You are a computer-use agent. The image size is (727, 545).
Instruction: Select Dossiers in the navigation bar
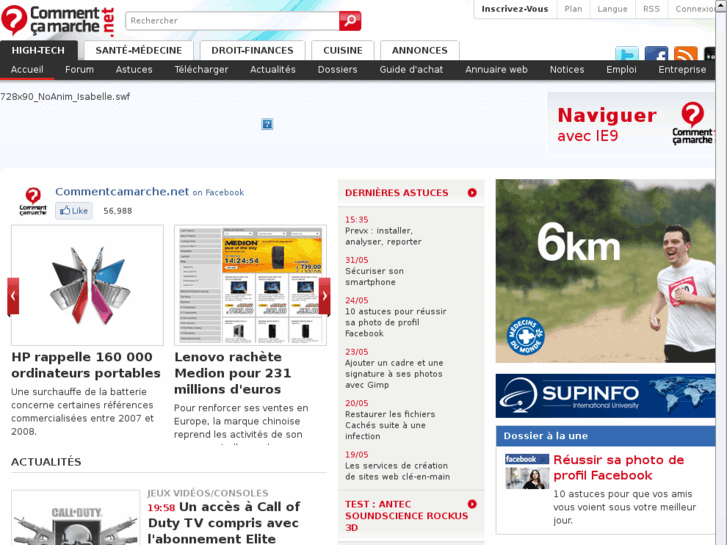(338, 70)
